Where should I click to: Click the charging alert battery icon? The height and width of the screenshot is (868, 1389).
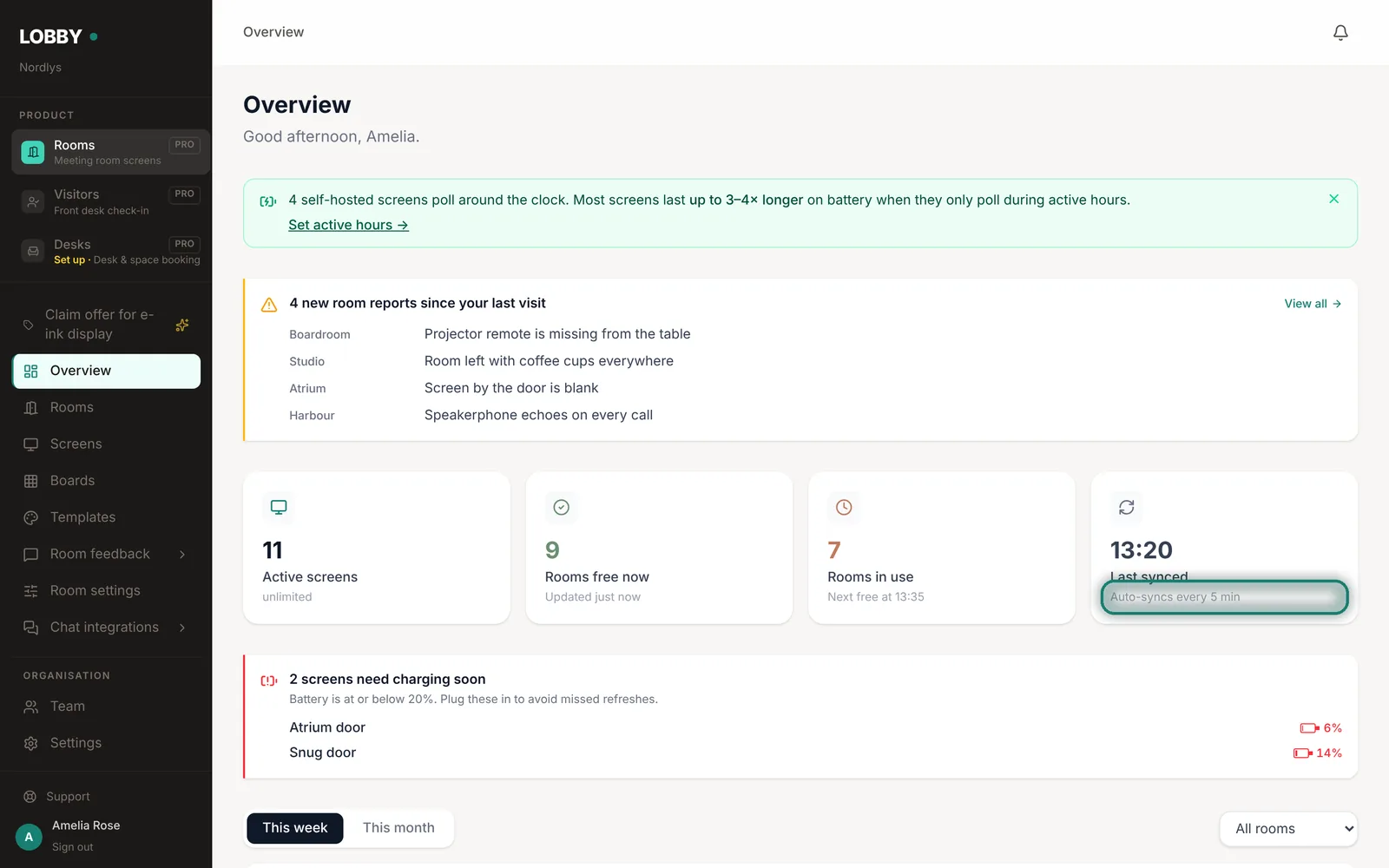(x=269, y=681)
